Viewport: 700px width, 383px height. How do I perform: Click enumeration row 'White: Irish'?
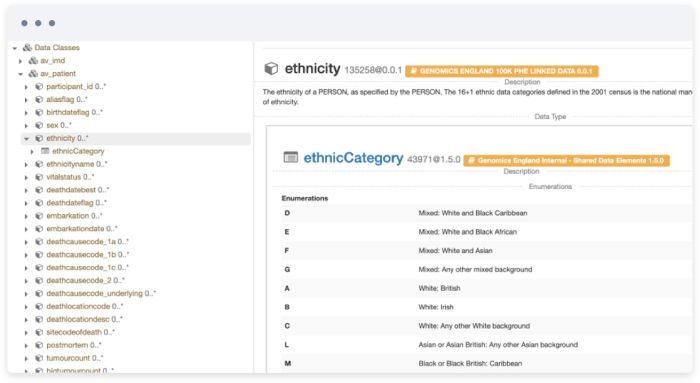[x=487, y=307]
